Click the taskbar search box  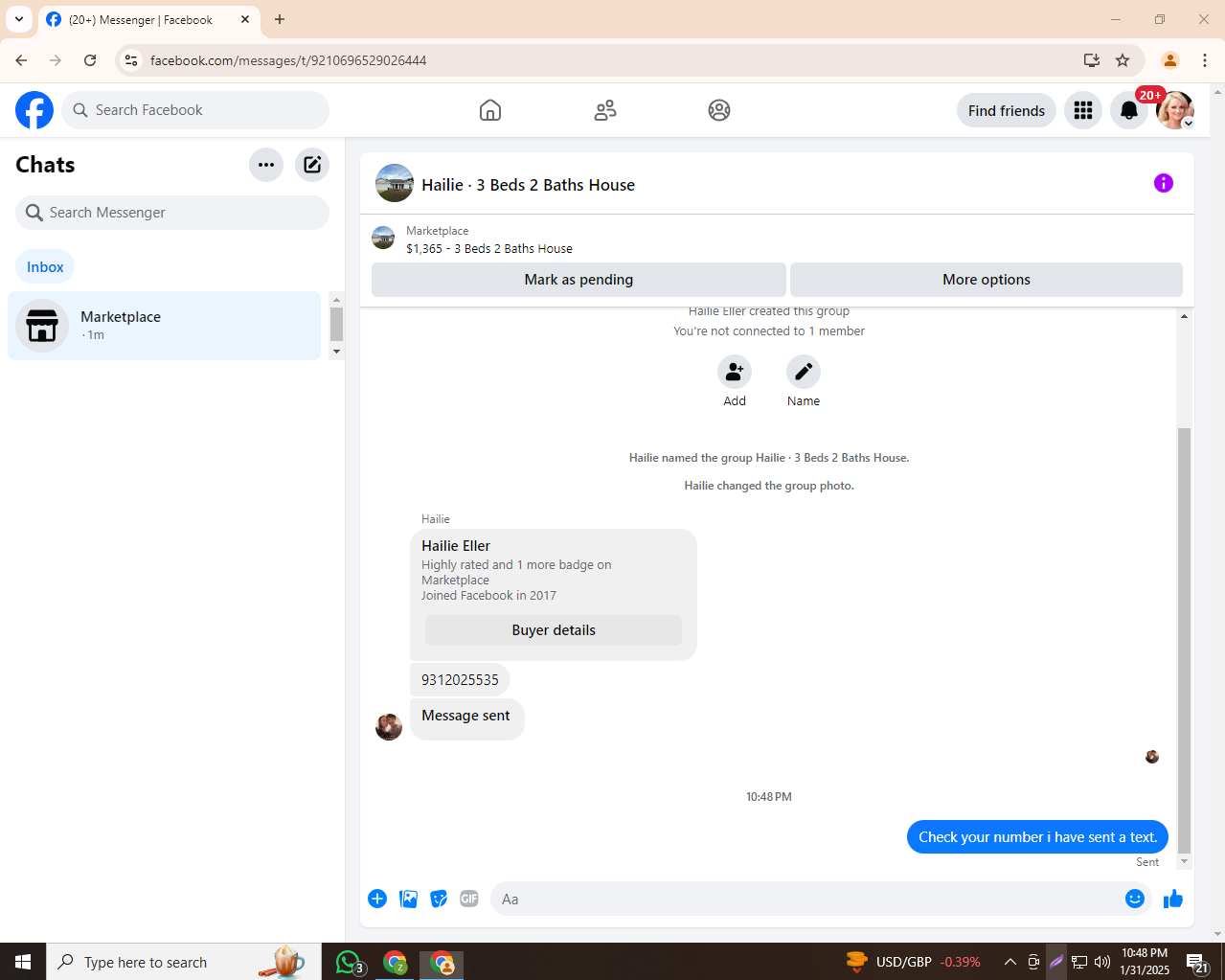tap(184, 962)
